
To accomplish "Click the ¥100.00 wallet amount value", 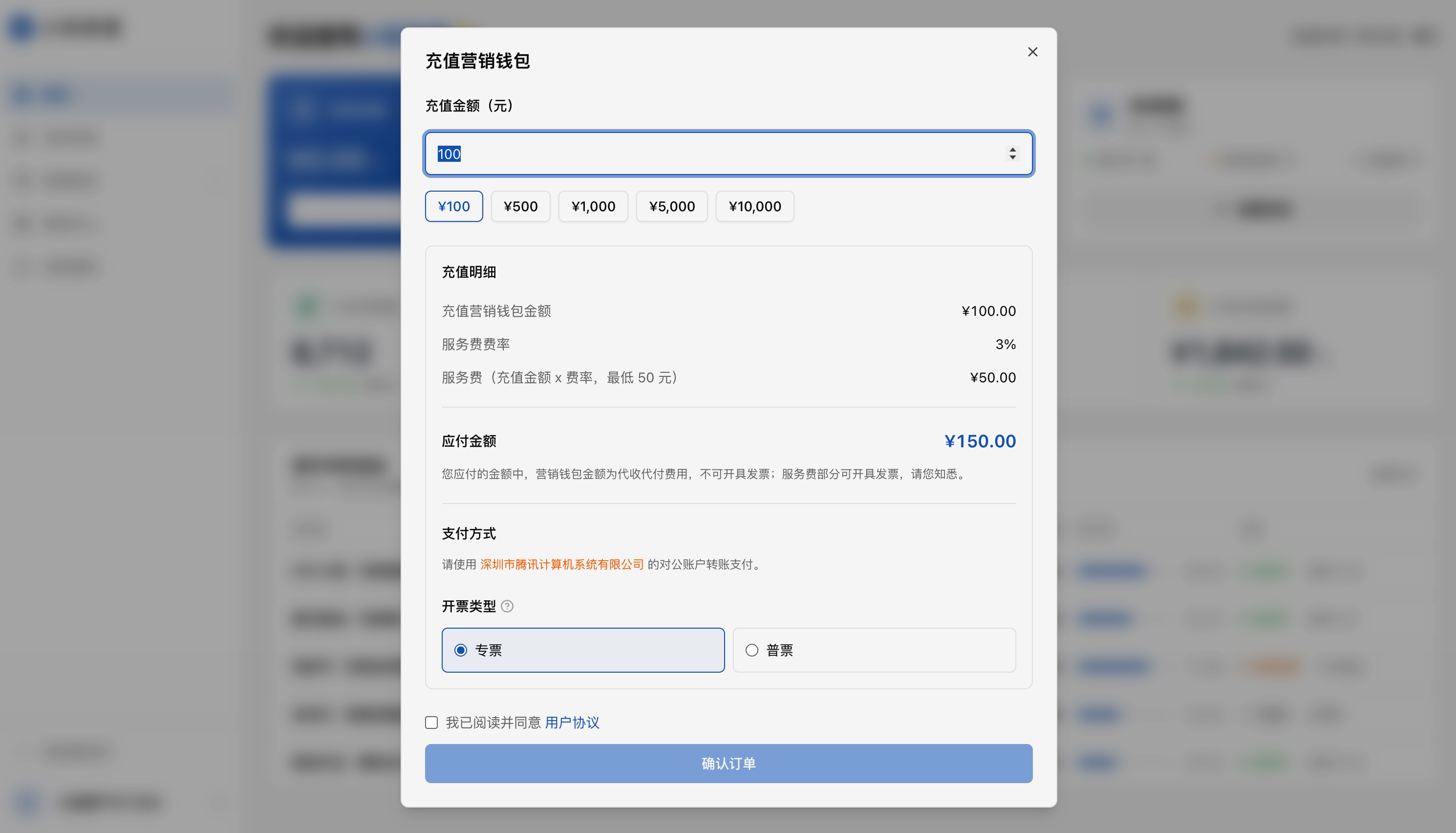I will (x=988, y=311).
